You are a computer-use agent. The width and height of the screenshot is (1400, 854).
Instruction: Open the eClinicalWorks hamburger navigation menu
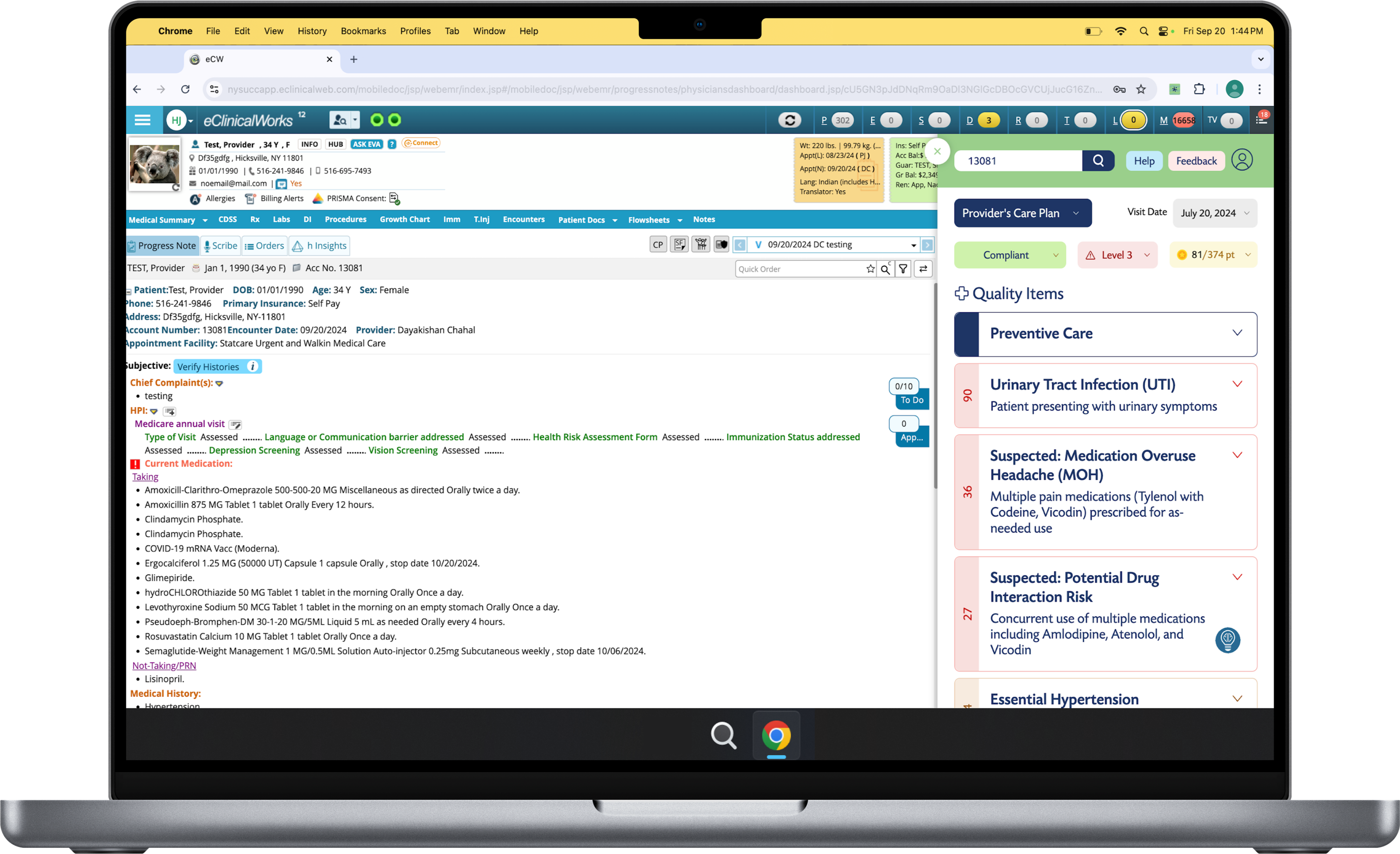(142, 120)
